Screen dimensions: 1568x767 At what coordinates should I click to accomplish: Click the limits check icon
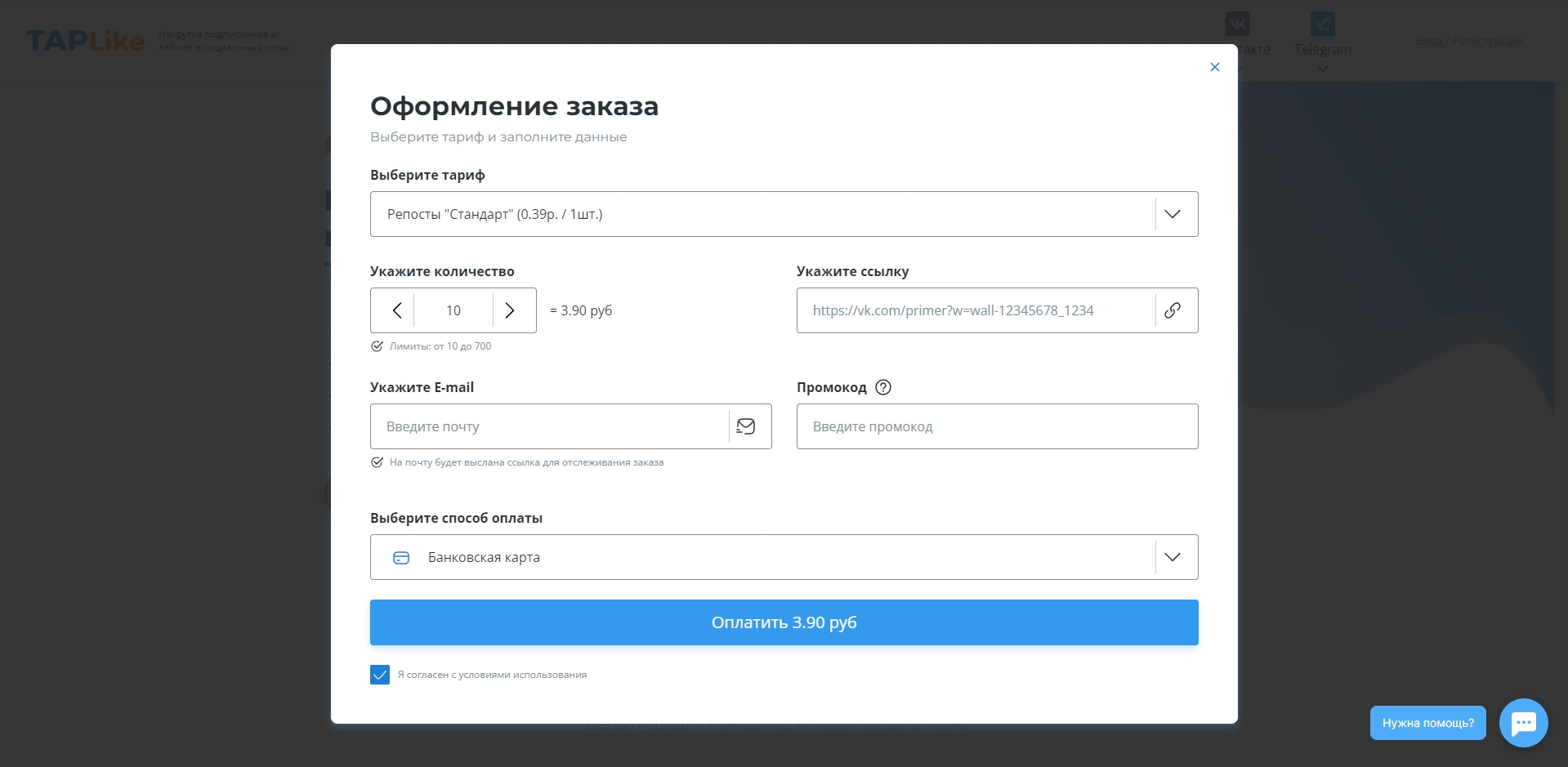point(377,346)
